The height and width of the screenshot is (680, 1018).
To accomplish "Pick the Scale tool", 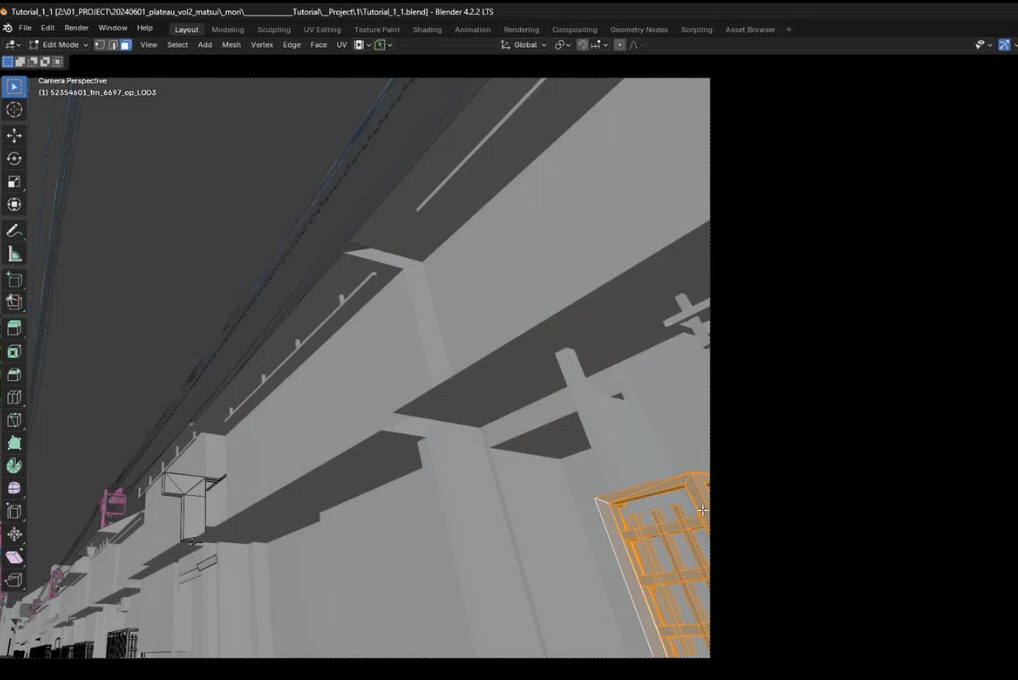I will pos(14,182).
